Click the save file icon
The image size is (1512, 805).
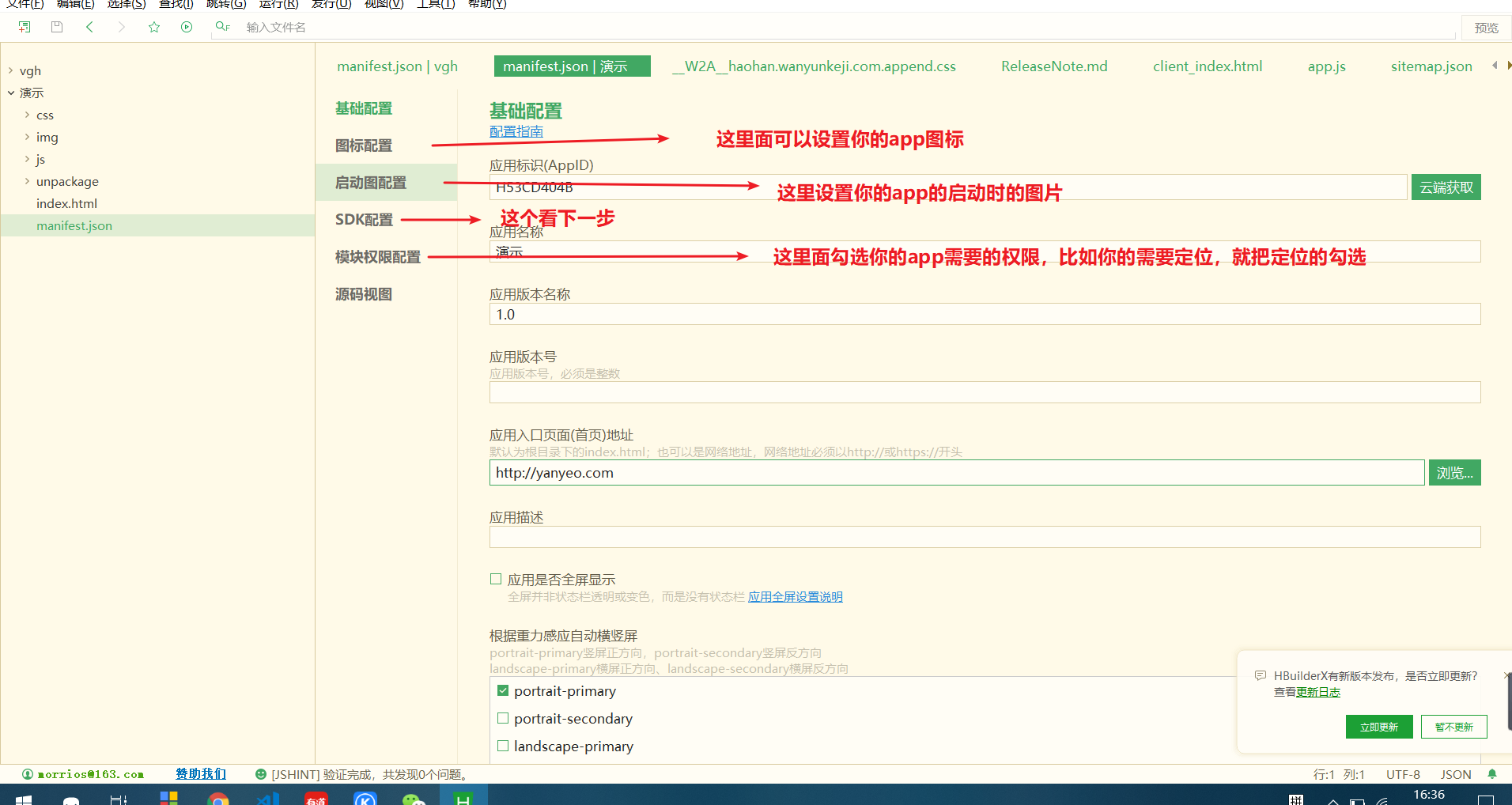(56, 26)
